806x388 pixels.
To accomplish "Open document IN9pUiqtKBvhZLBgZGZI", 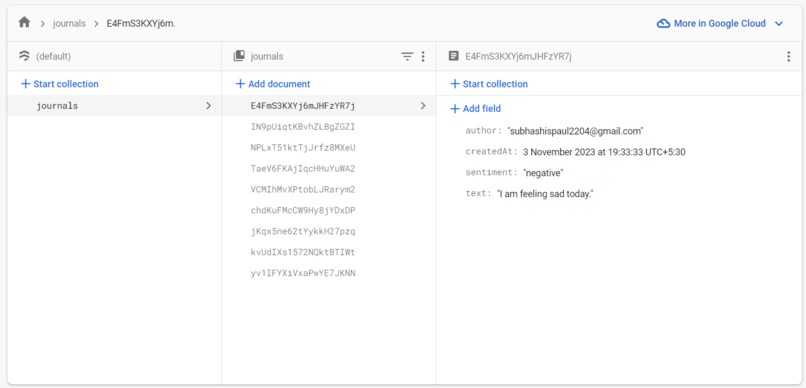I will coord(303,126).
